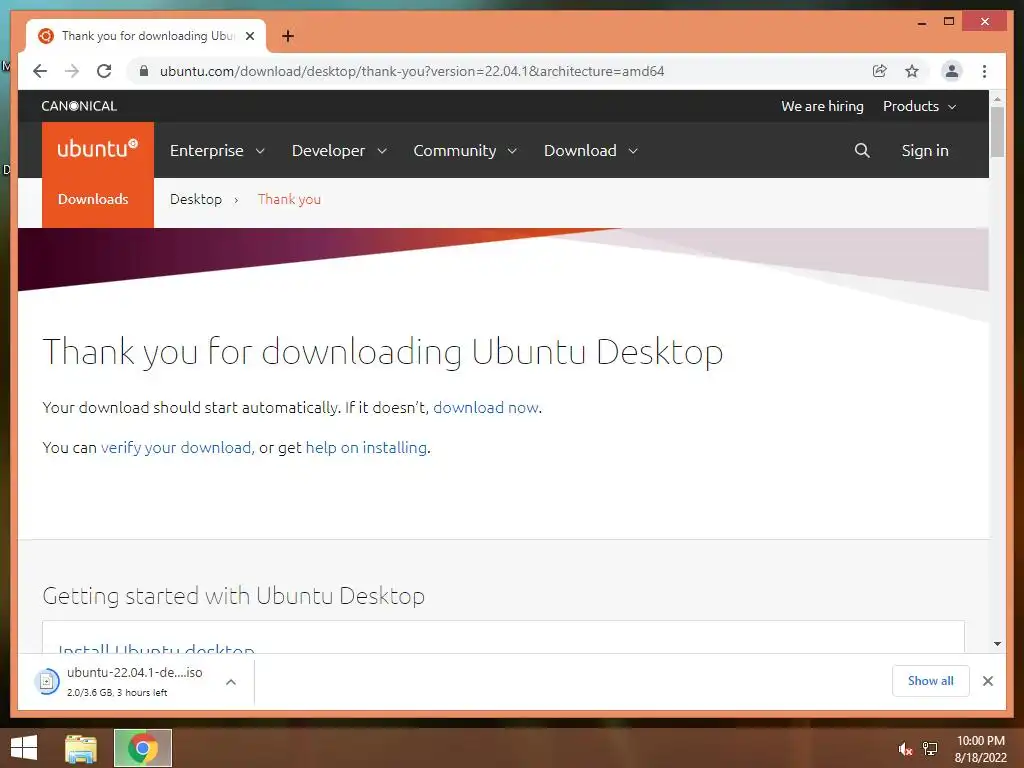The image size is (1024, 768).
Task: Open 'help on installing' link
Action: pyautogui.click(x=366, y=447)
